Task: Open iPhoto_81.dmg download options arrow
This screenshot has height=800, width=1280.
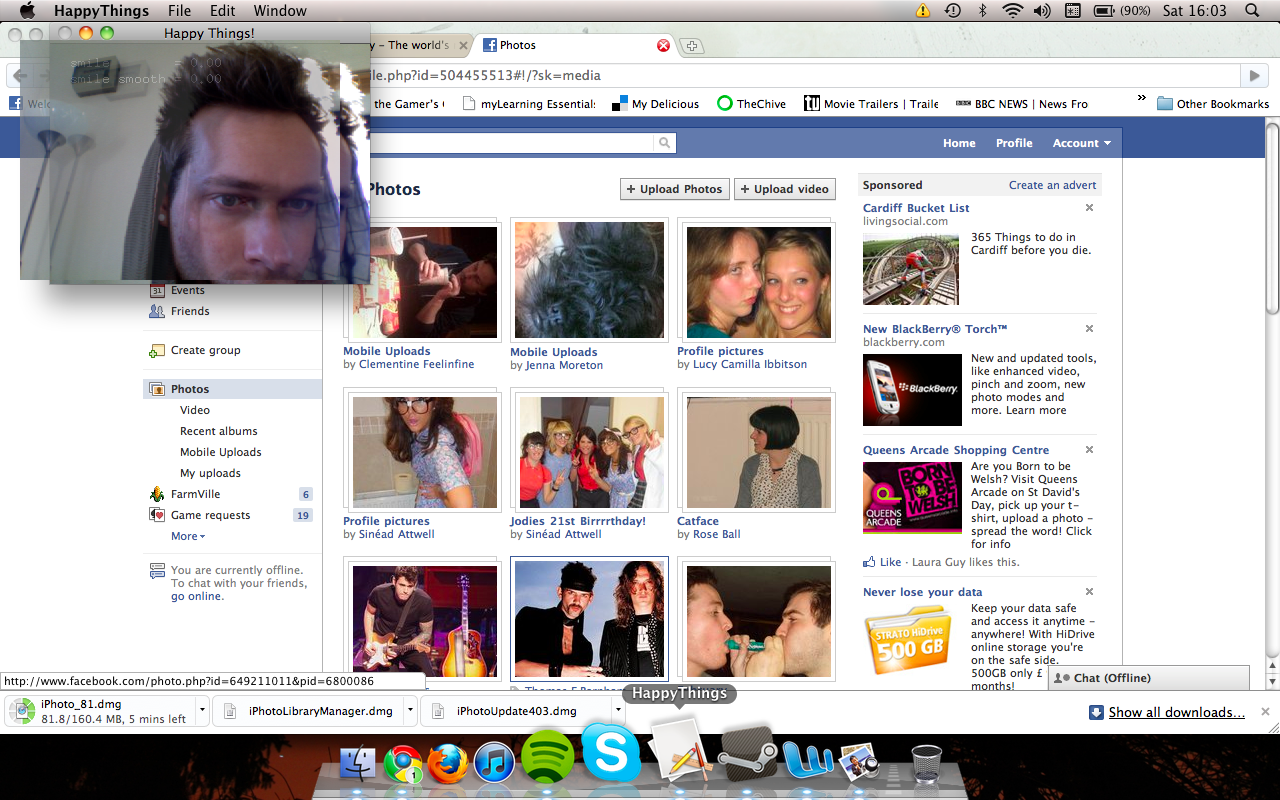Action: (202, 711)
